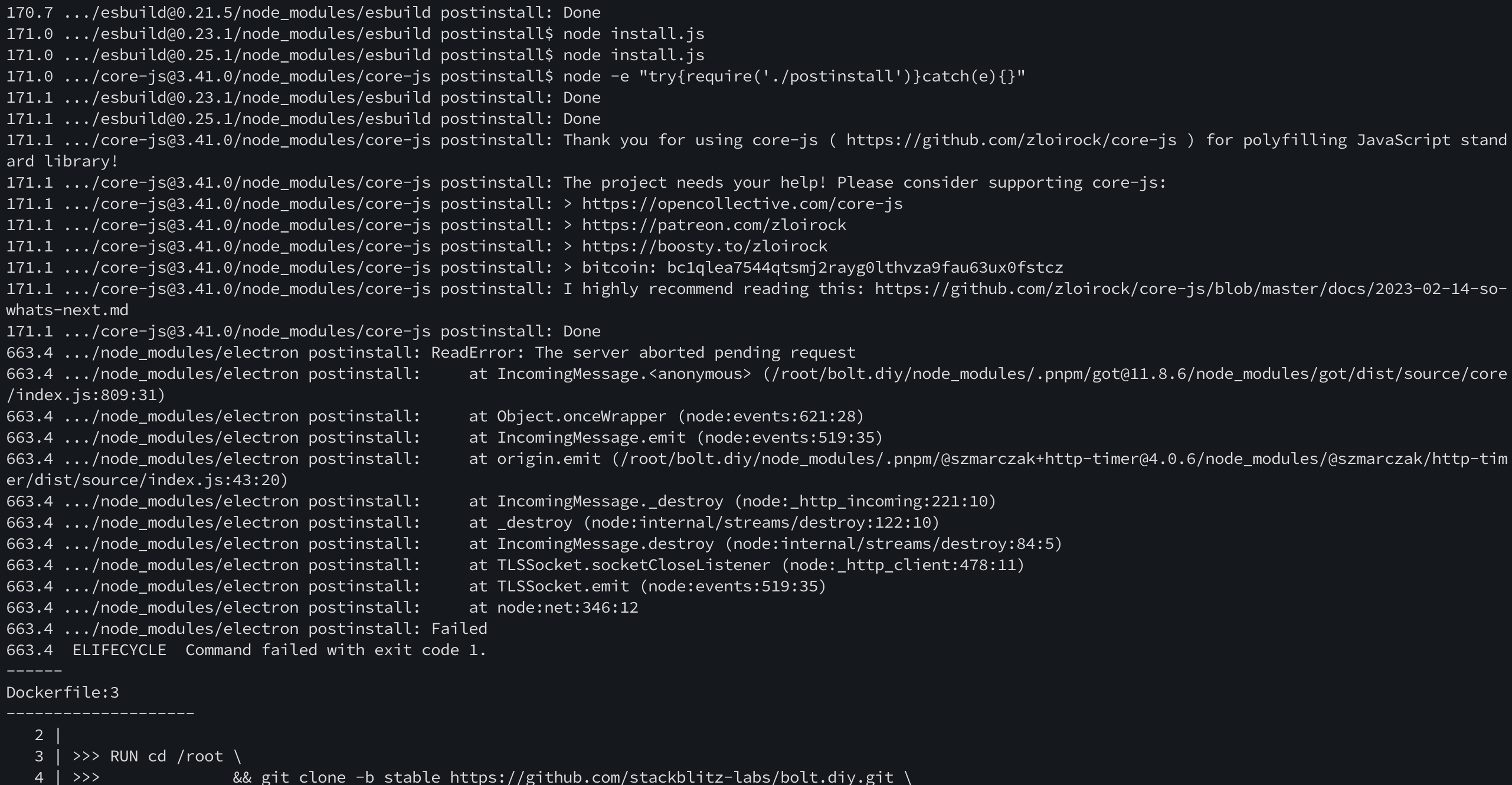This screenshot has height=785, width=1512.
Task: Click the IncomingMessage._destroy stack frame
Action: (610, 502)
